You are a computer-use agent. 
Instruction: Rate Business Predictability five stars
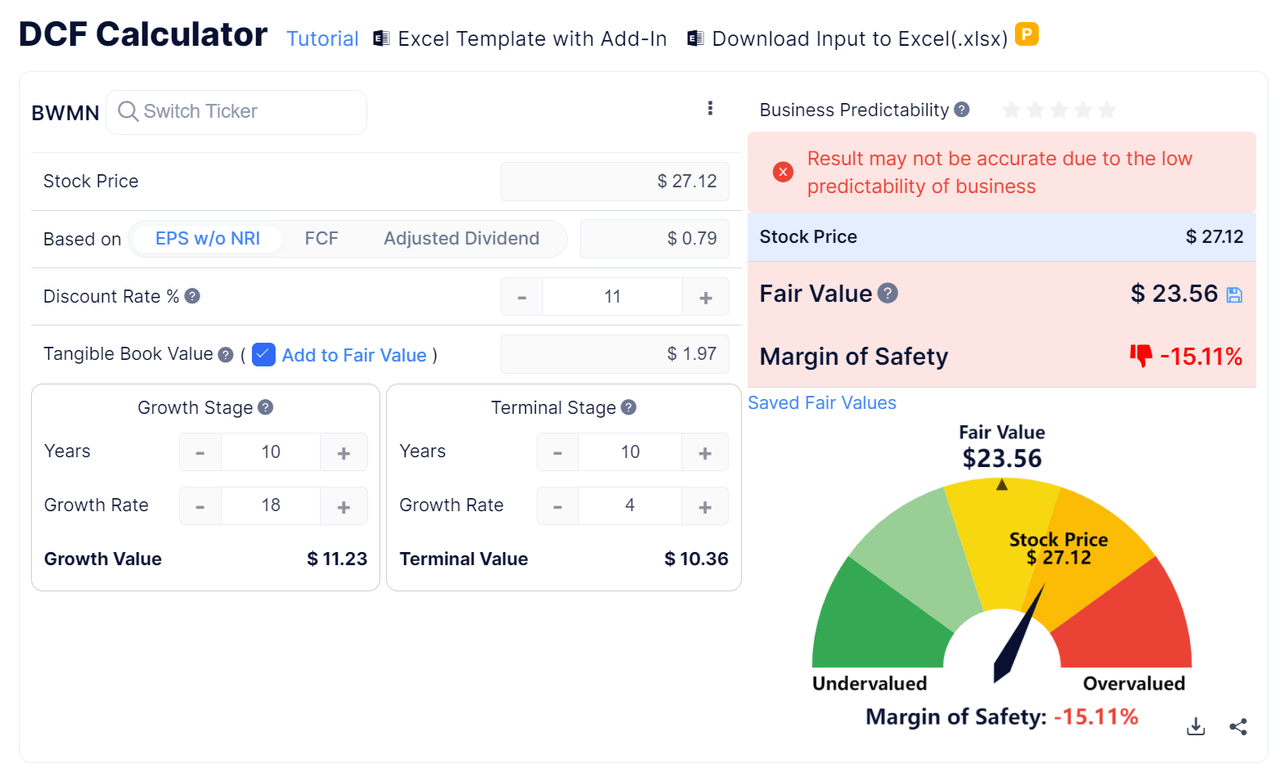click(x=1106, y=110)
